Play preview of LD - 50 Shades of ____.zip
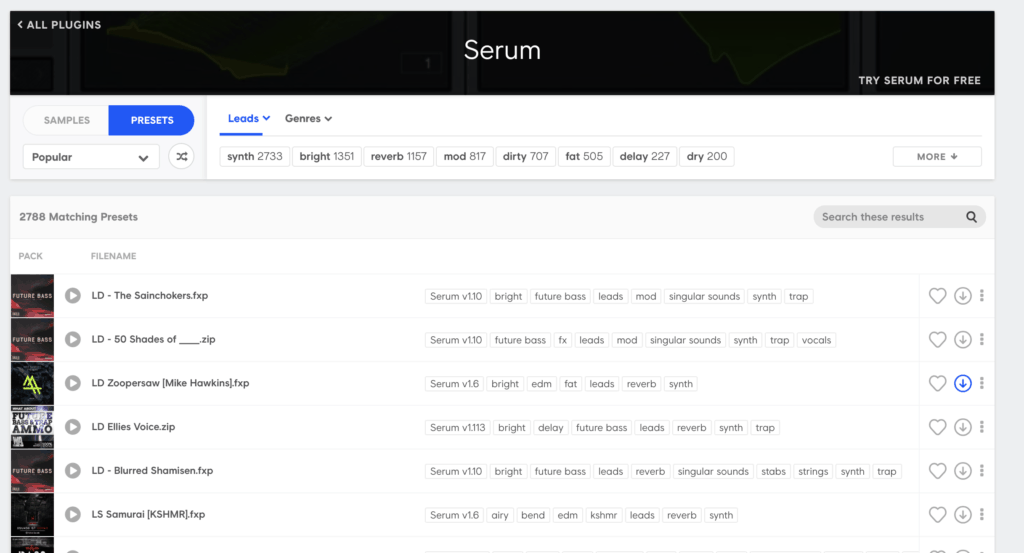The height and width of the screenshot is (553, 1024). (x=72, y=340)
